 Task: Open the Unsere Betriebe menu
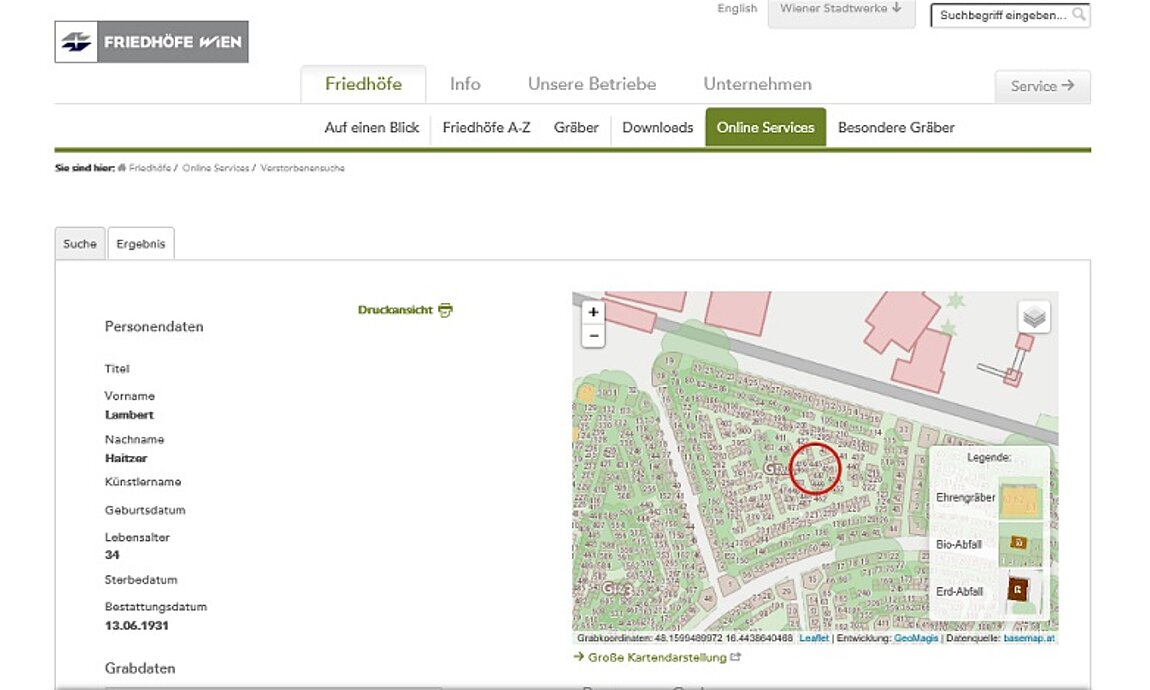(x=592, y=84)
